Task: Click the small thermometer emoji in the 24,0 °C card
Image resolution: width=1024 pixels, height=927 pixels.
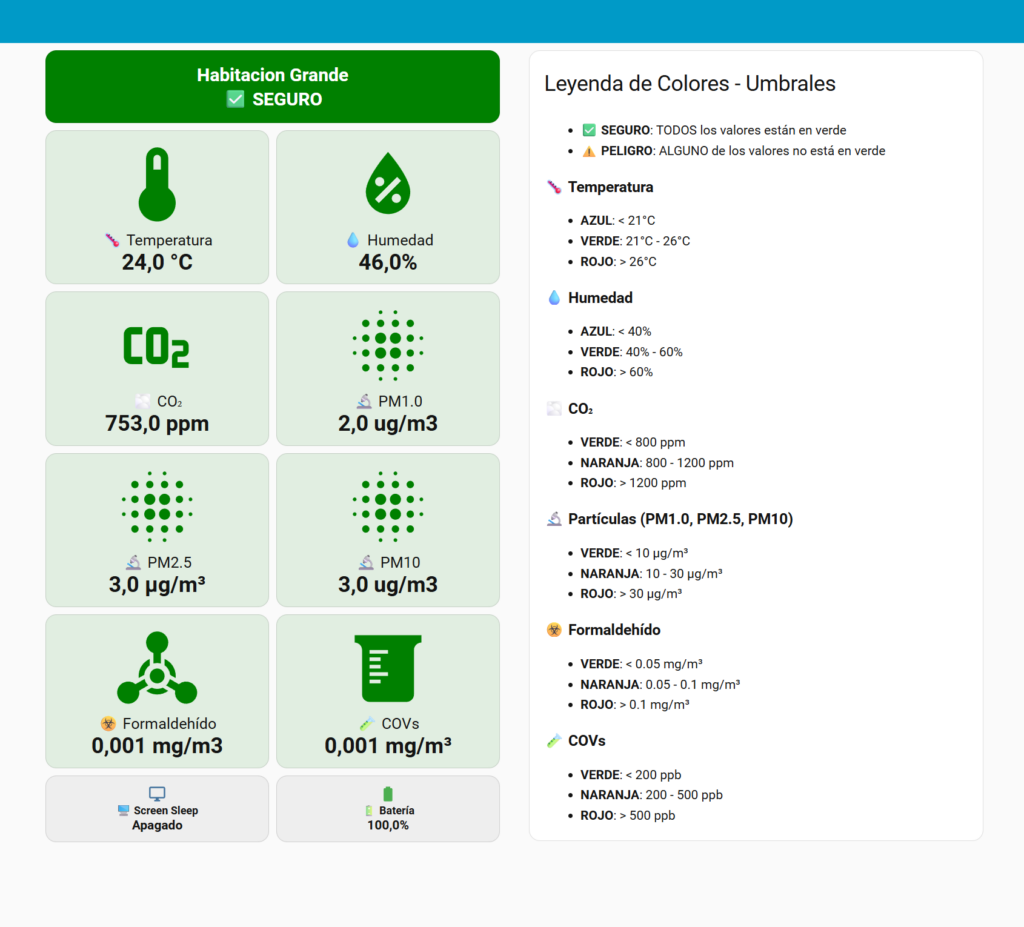Action: (112, 240)
